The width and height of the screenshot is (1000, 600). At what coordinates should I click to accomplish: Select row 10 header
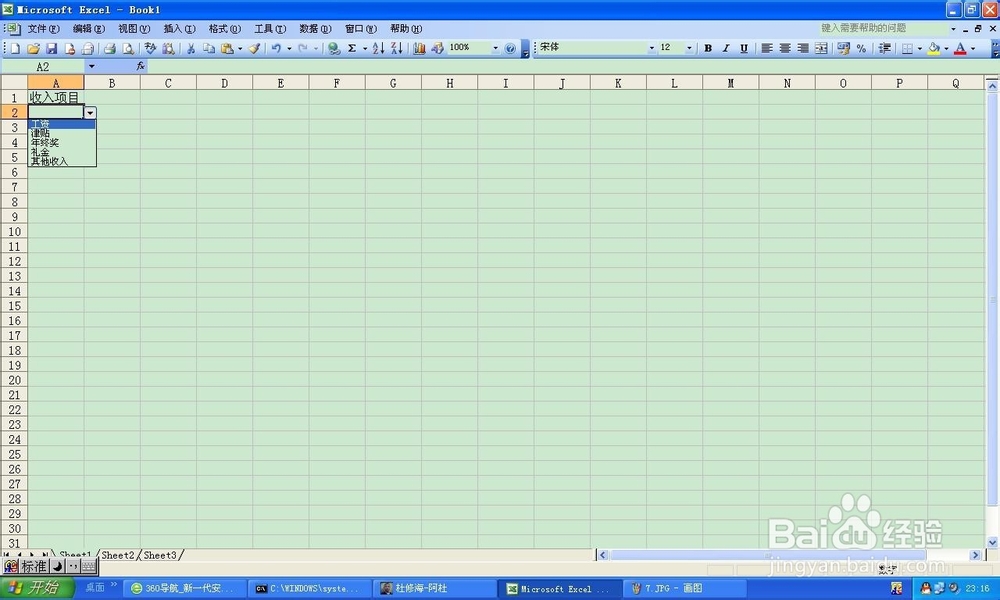pos(14,231)
